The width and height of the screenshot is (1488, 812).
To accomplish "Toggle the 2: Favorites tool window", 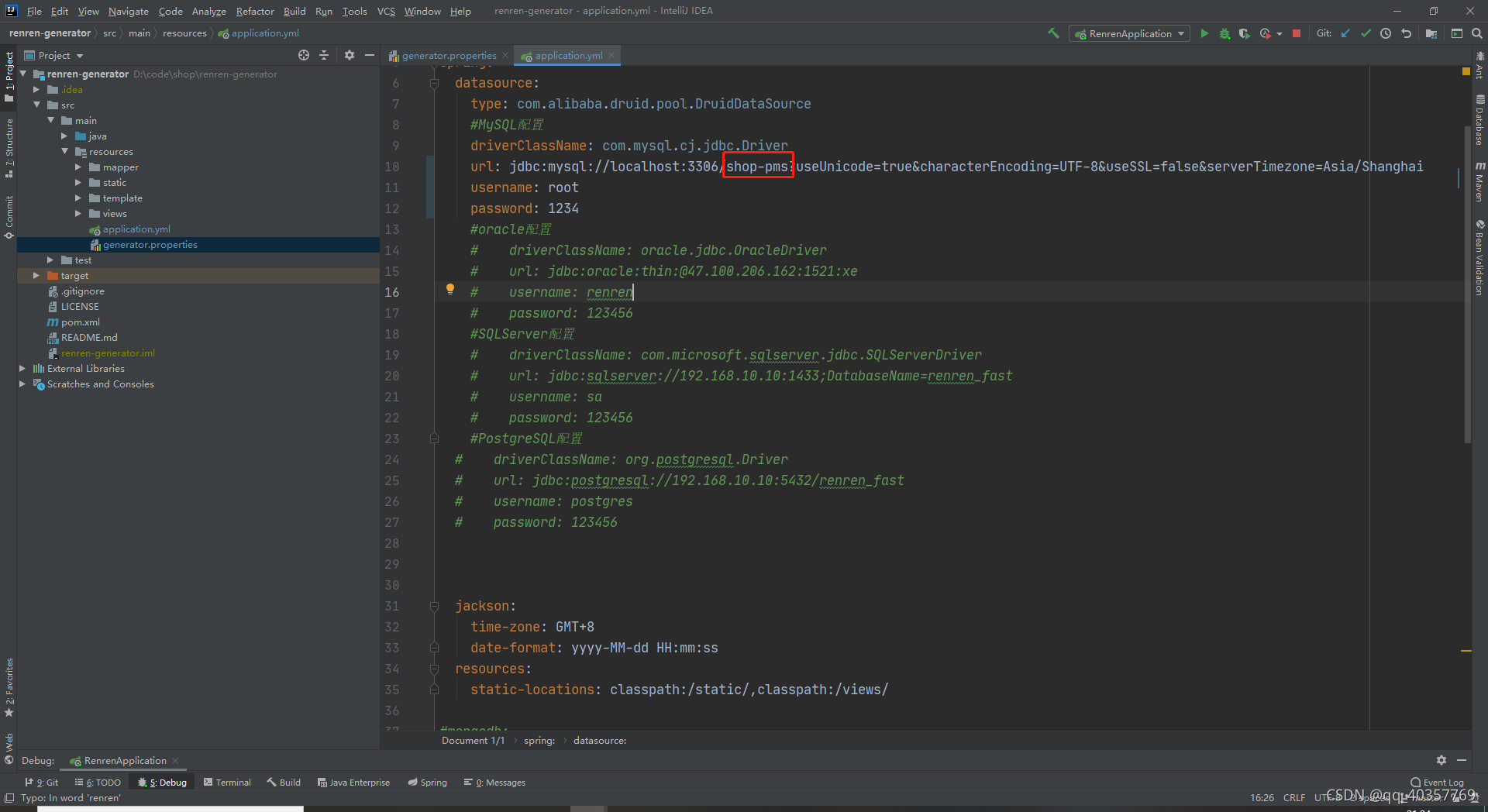I will [x=9, y=688].
